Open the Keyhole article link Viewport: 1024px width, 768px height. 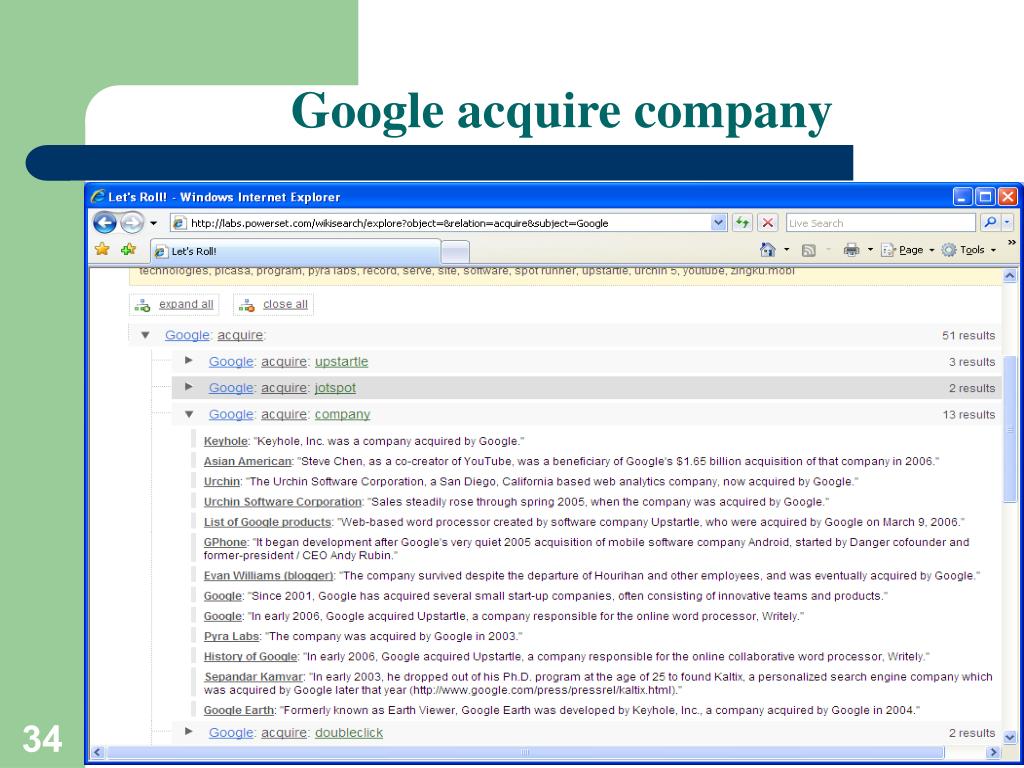225,441
